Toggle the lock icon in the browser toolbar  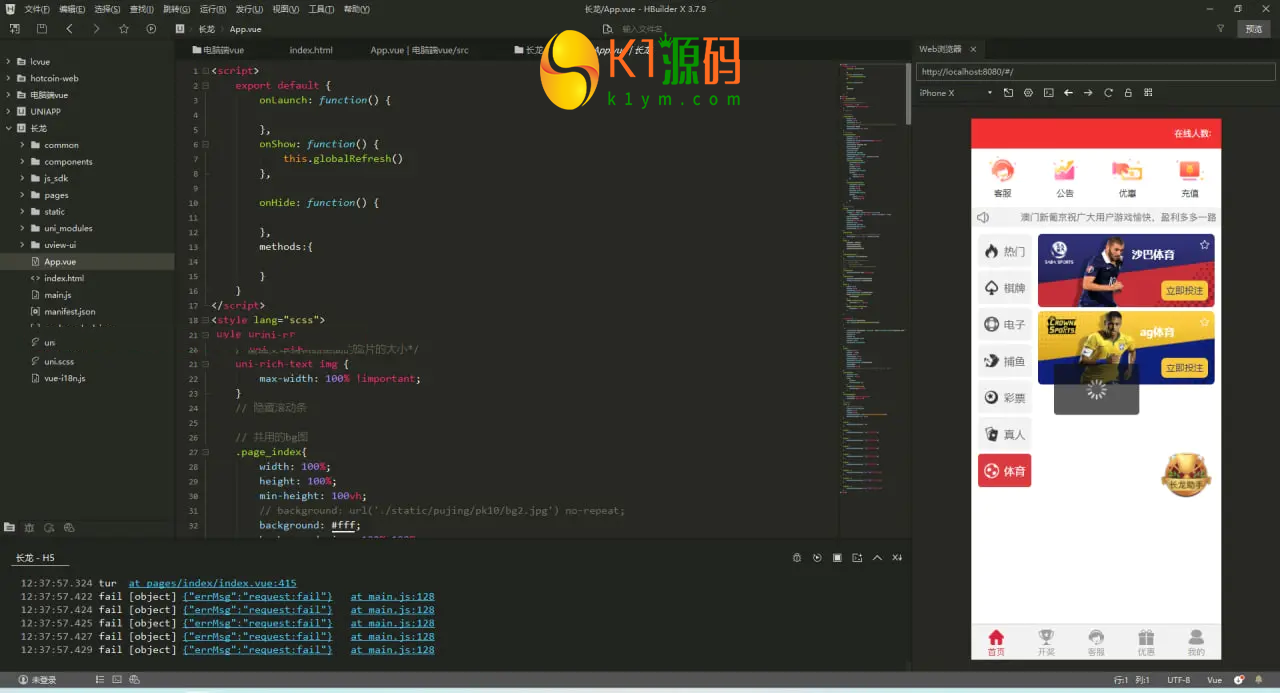[x=1128, y=93]
